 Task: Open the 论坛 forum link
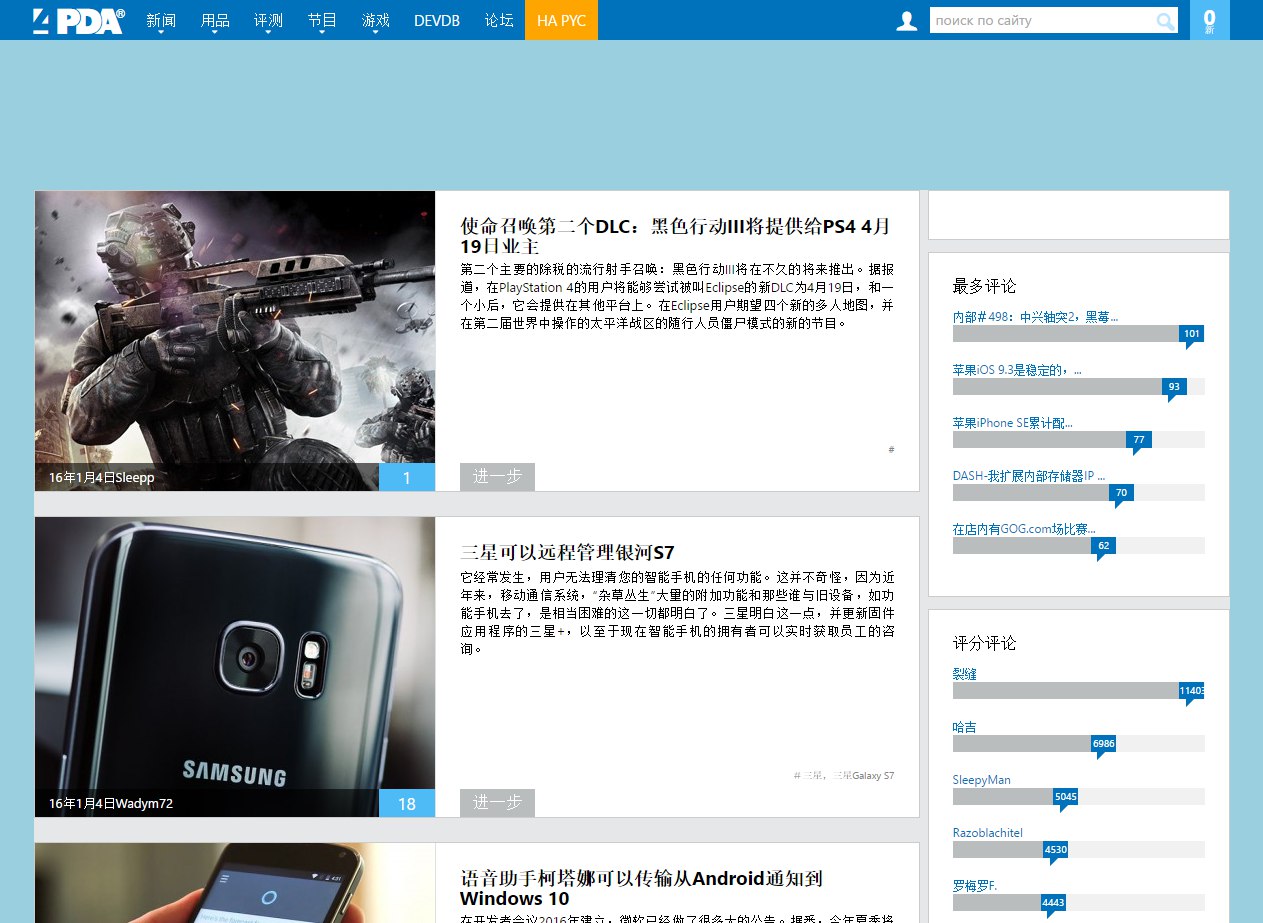tap(499, 20)
